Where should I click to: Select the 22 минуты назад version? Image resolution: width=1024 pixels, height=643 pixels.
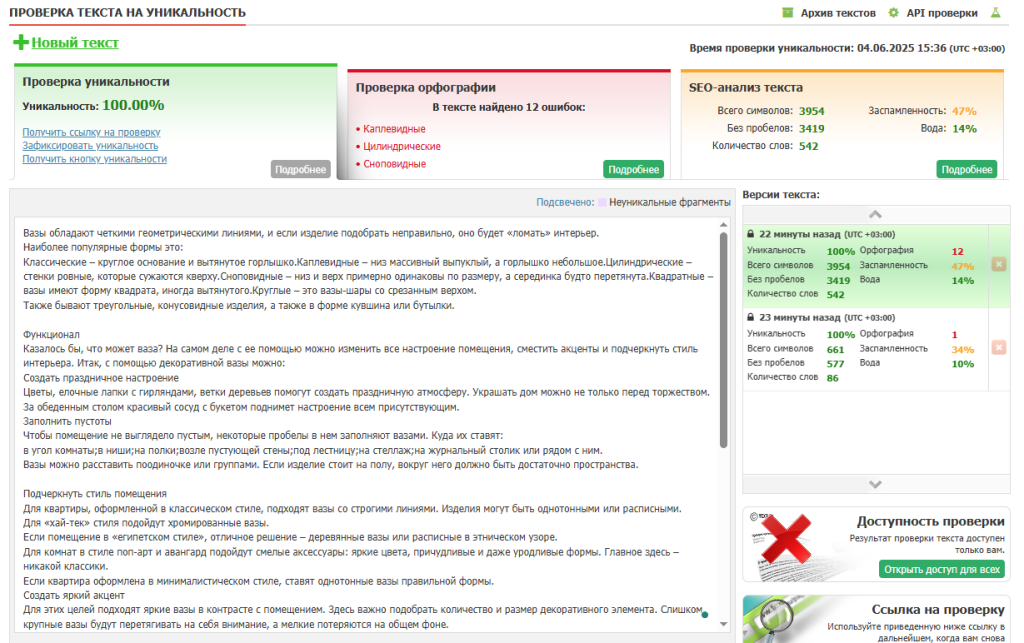tap(865, 266)
